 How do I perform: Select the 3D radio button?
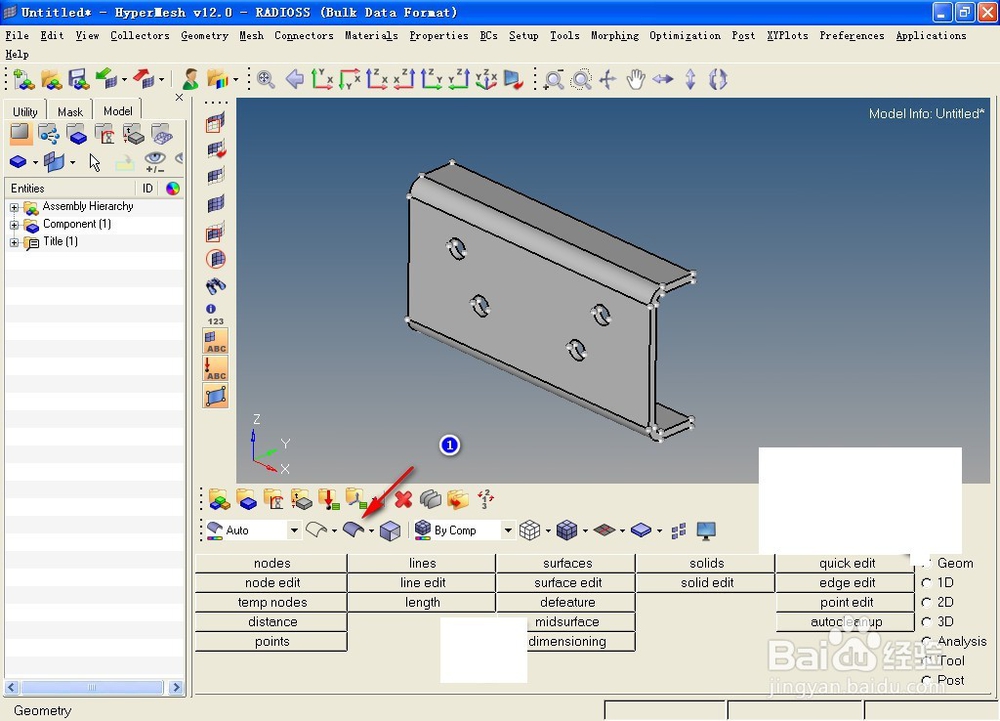[x=926, y=622]
